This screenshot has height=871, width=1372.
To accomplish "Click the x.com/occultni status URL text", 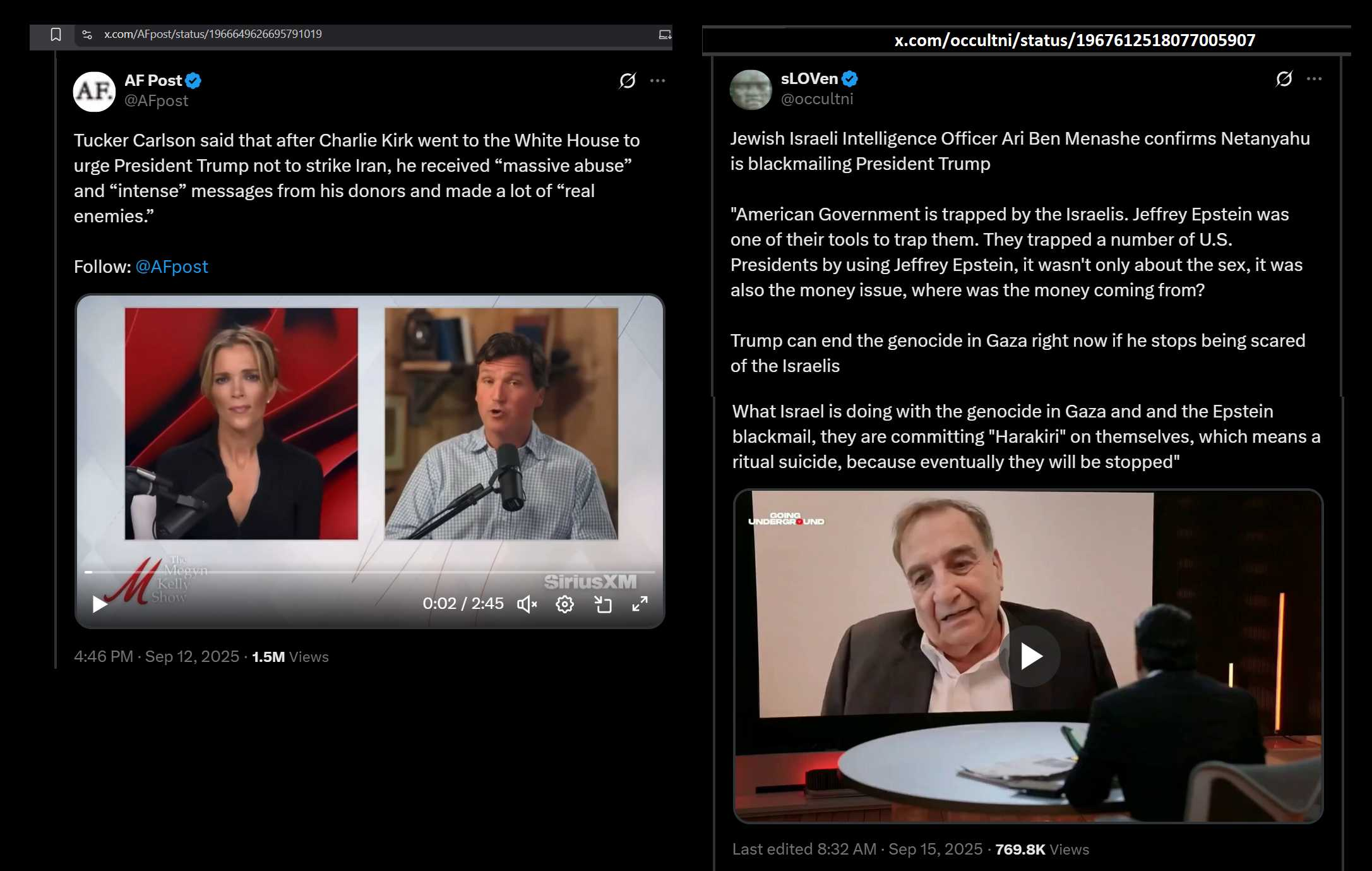I will tap(1075, 40).
